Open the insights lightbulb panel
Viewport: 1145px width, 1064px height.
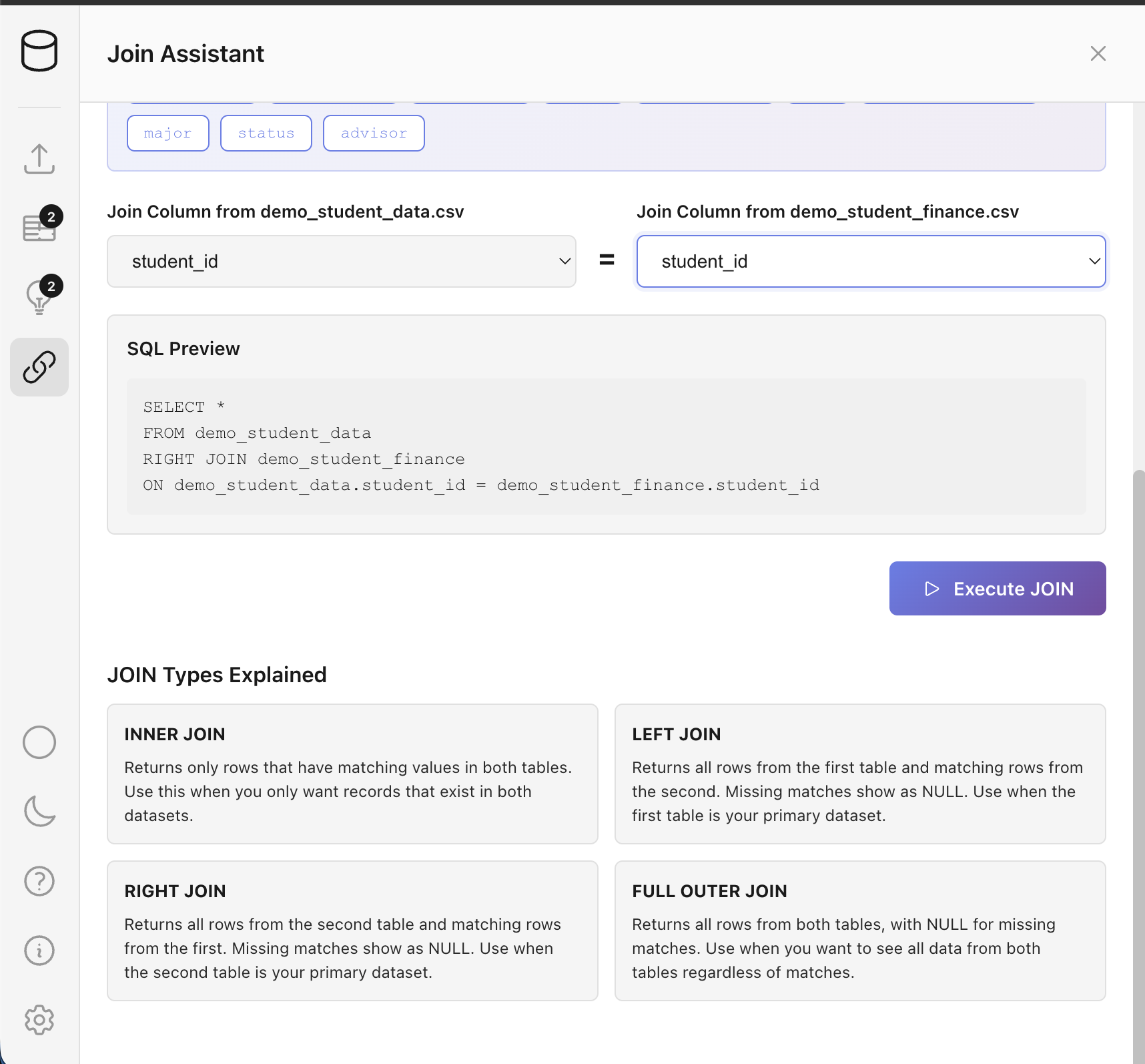coord(39,298)
